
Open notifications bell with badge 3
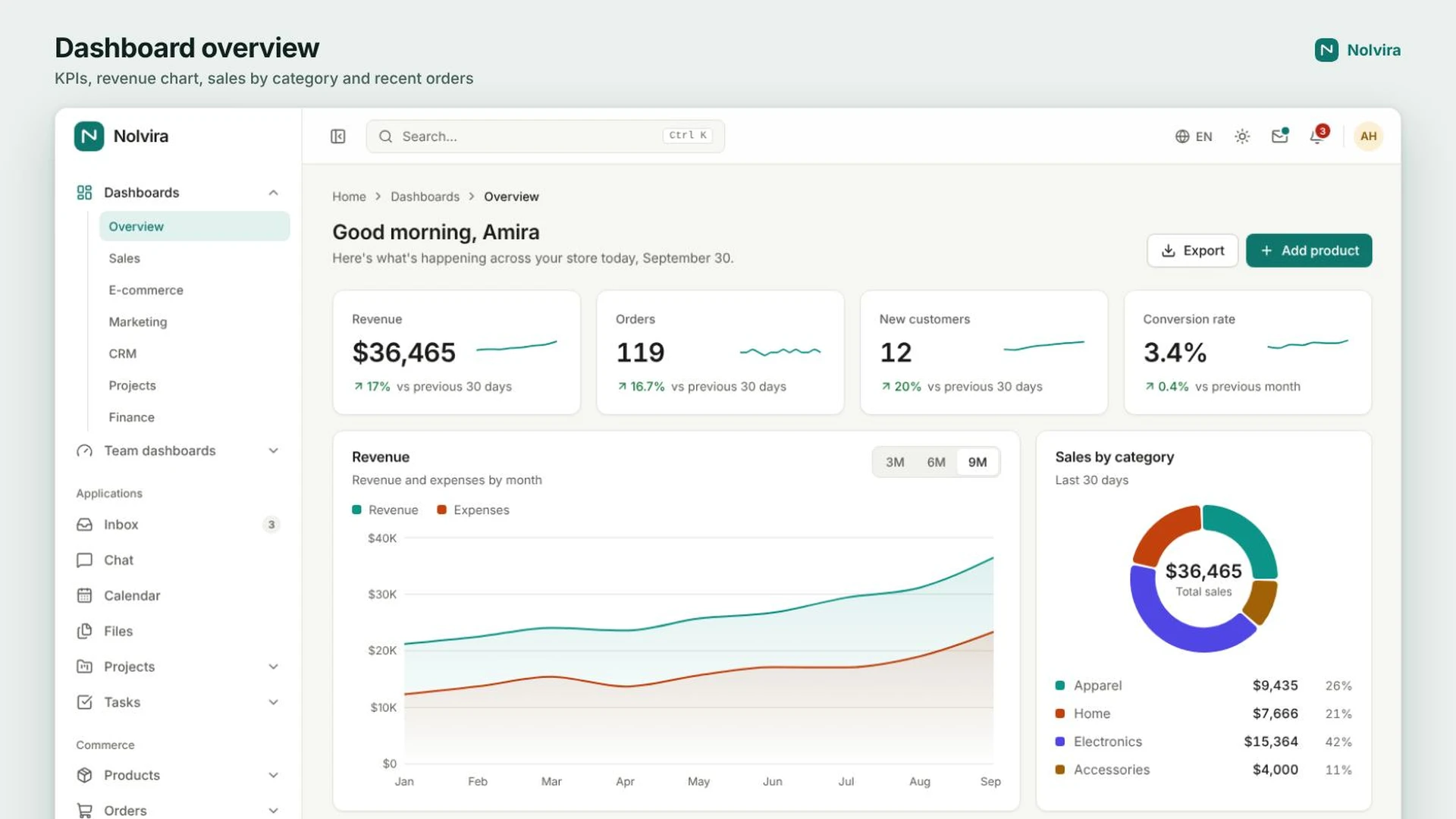coord(1318,136)
